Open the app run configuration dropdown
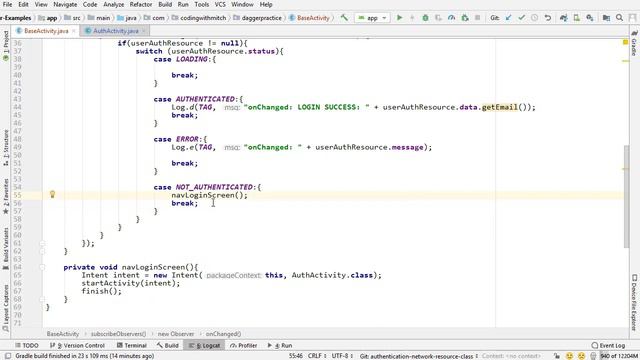The height and width of the screenshot is (360, 640). tap(372, 18)
